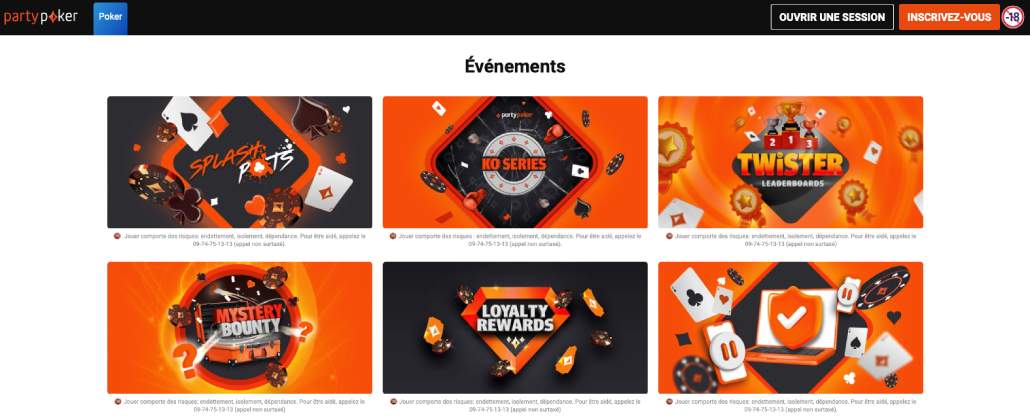Click warning icon under shield banner
This screenshot has height=420, width=1030.
point(669,401)
